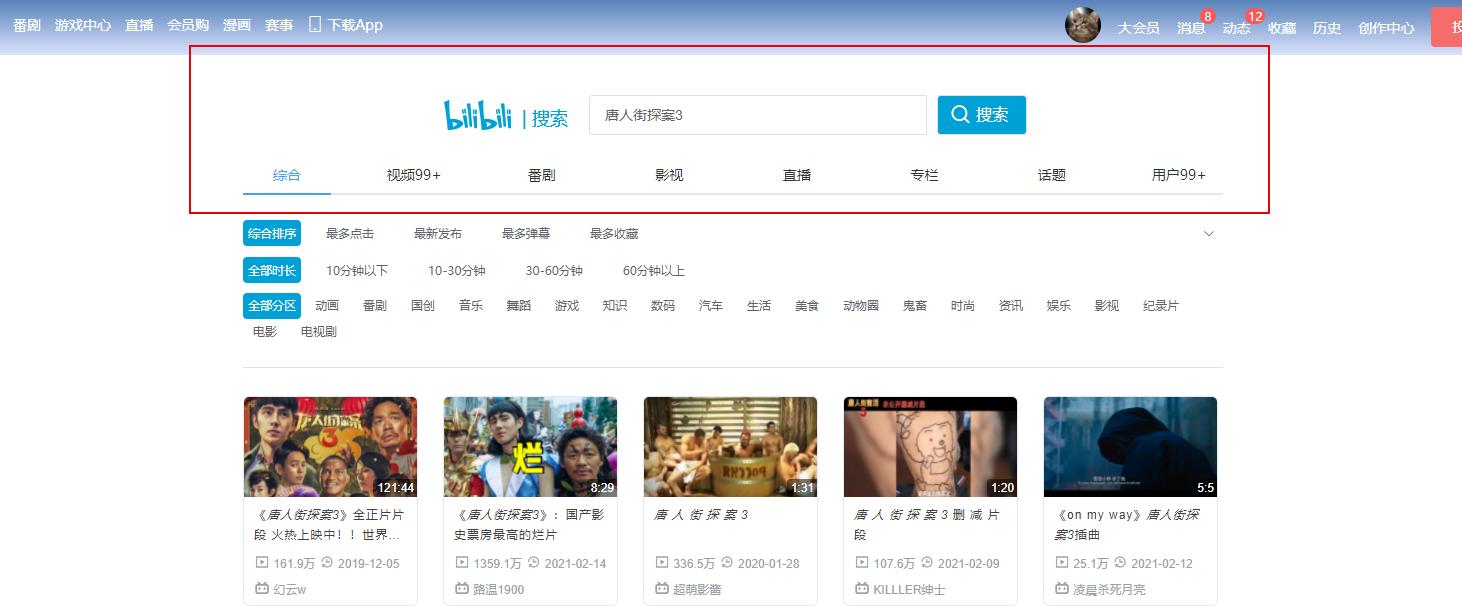Sort results by 最多收藏
1462x606 pixels.
pos(614,233)
